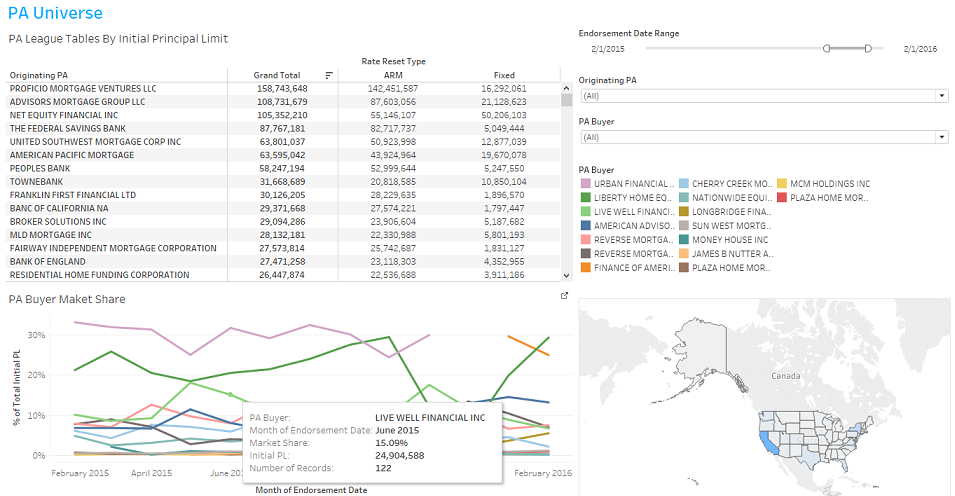Screen dimensions: 955x496
Task: Click the Fixed column header
Action: click(x=504, y=76)
